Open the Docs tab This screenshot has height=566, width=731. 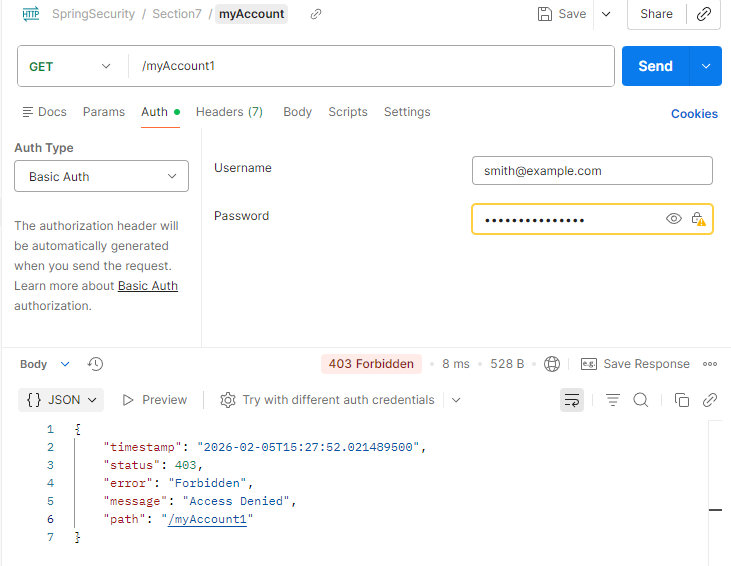[45, 112]
